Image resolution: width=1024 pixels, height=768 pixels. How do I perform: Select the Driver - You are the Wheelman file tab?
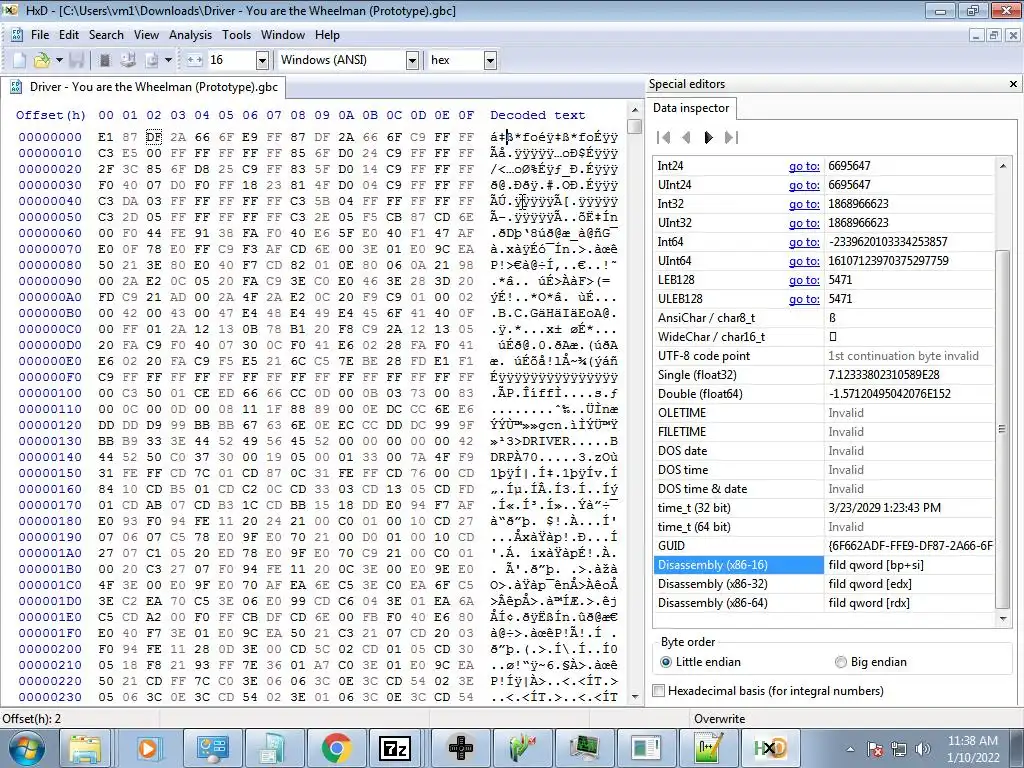(x=144, y=87)
